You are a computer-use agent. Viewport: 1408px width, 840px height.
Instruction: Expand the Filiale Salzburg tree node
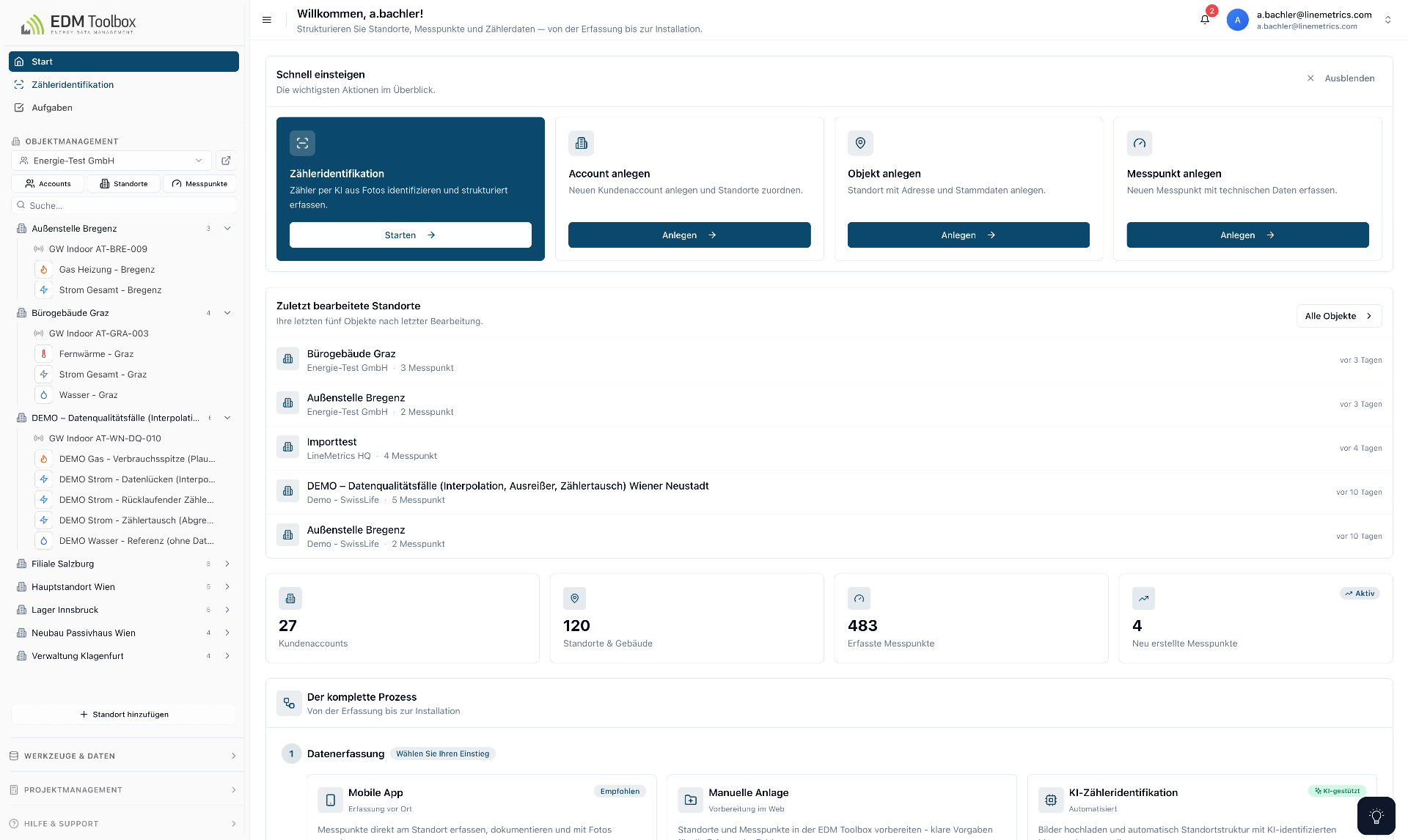[x=227, y=564]
